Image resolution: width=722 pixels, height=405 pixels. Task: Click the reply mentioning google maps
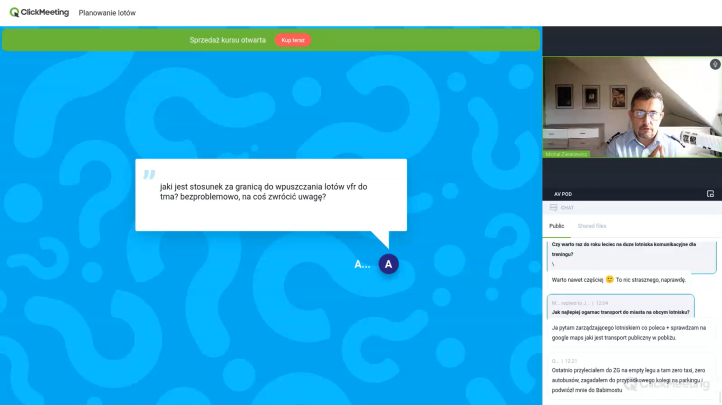click(x=628, y=333)
